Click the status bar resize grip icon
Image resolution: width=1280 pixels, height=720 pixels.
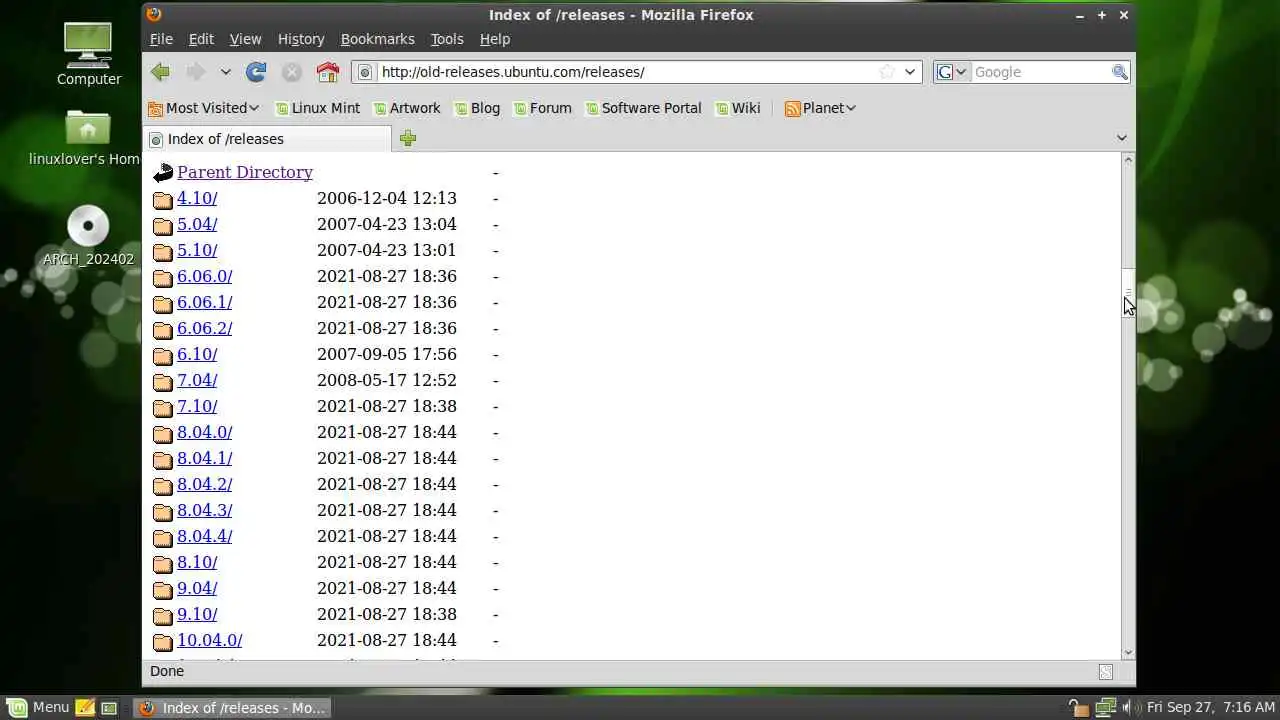[1106, 672]
